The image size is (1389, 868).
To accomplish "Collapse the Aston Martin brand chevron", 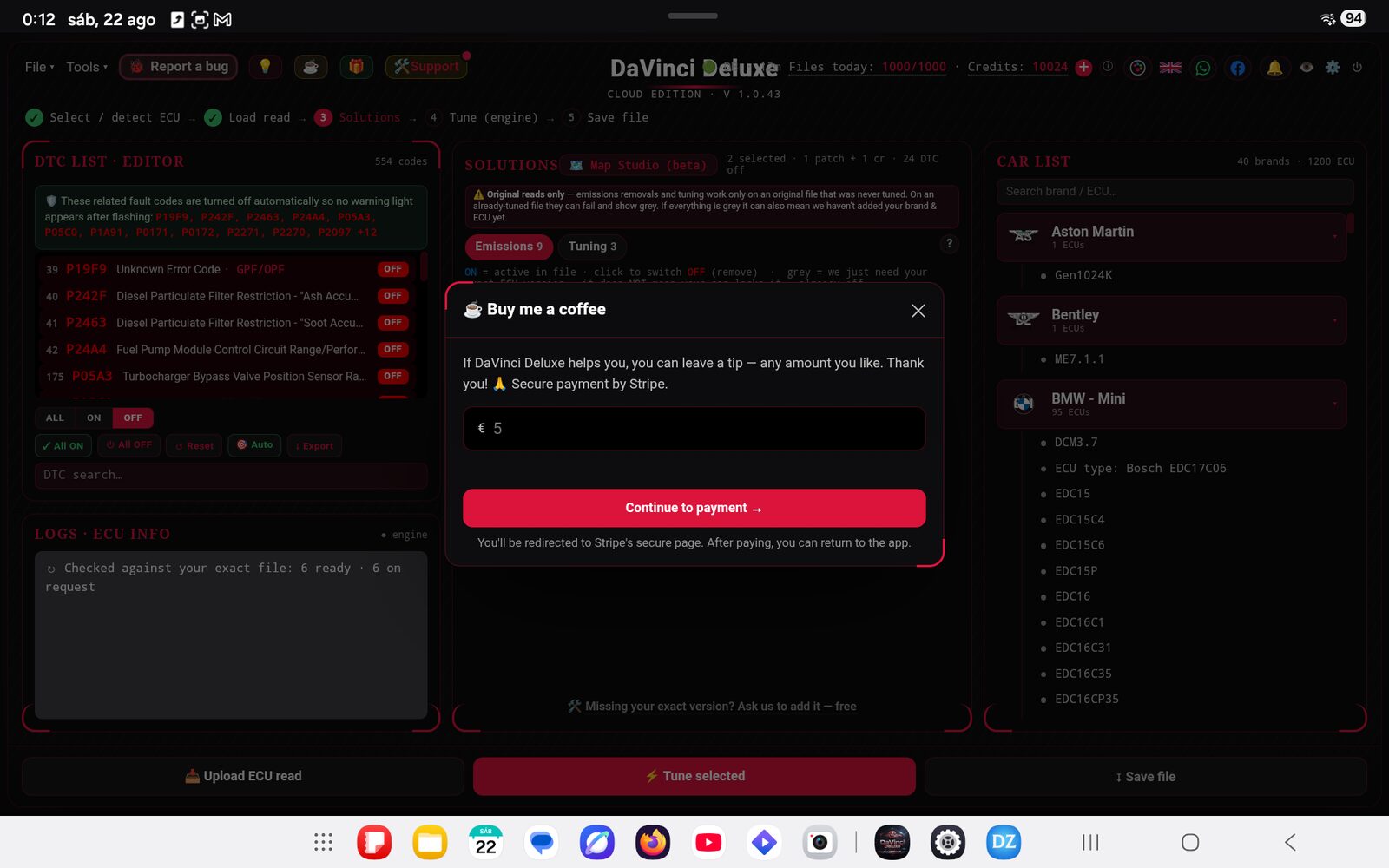I will coord(1334,236).
